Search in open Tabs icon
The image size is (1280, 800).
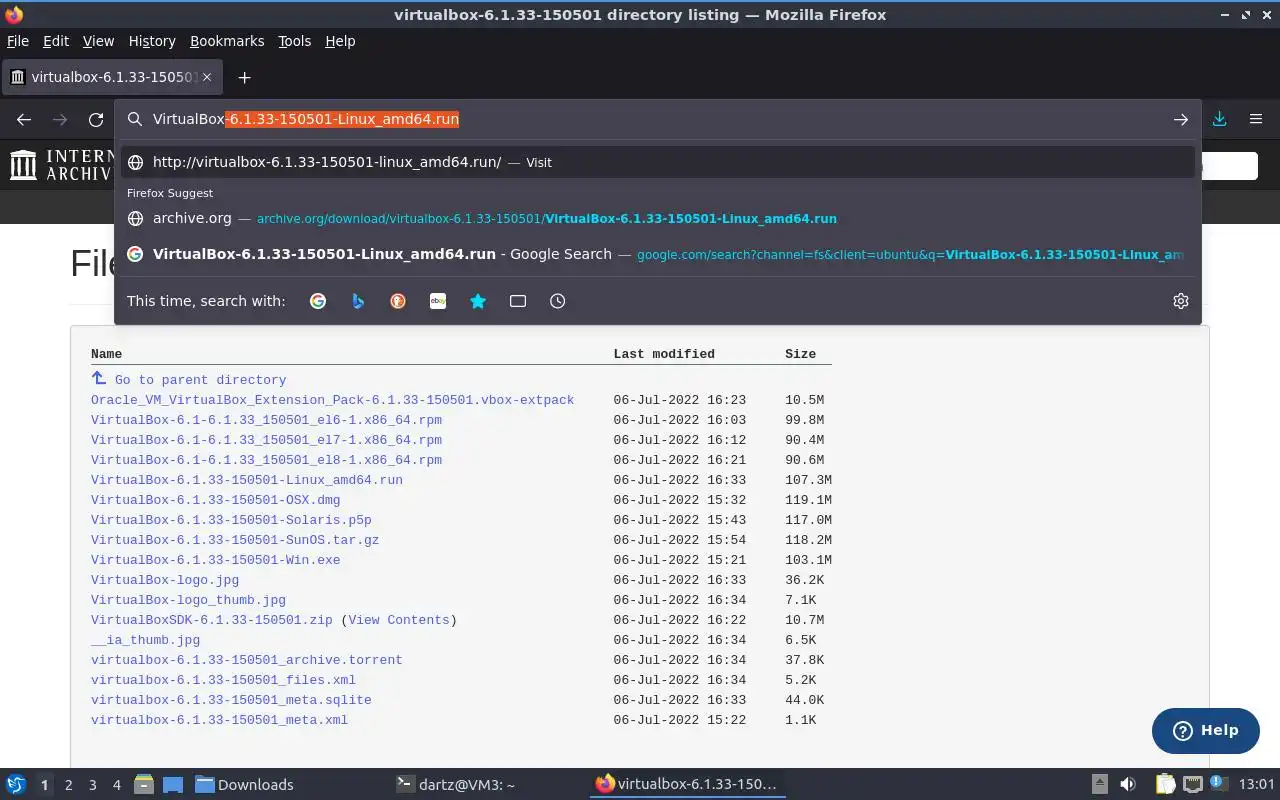click(518, 301)
